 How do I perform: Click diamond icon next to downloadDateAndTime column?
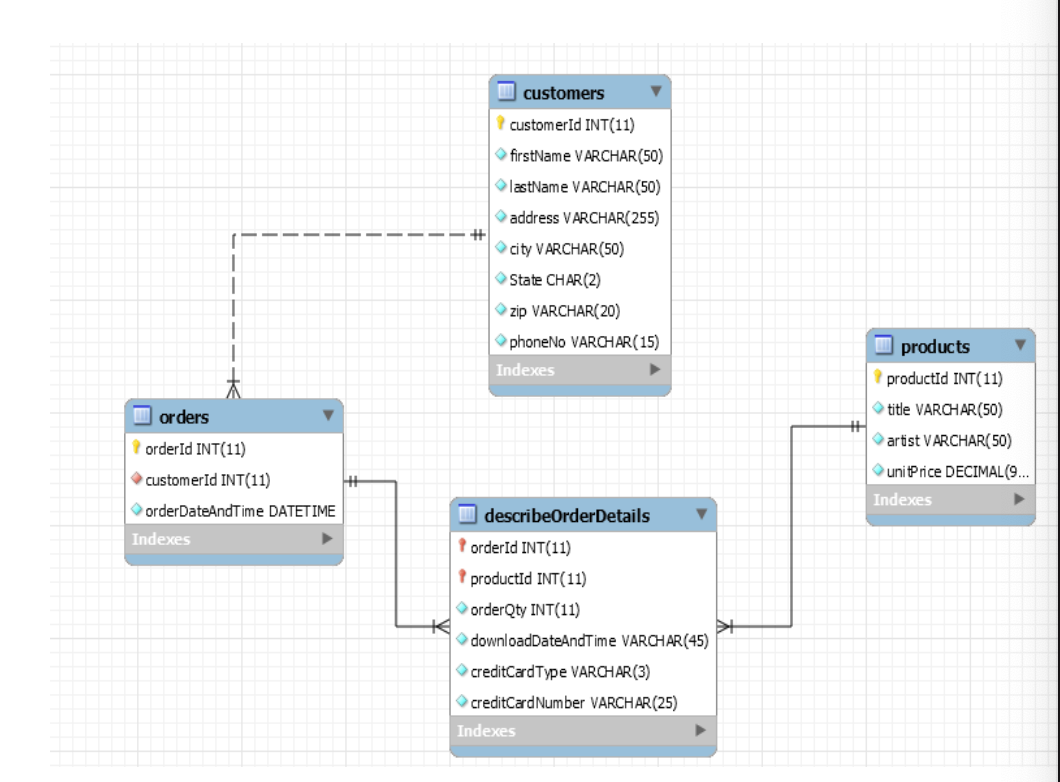pyautogui.click(x=462, y=639)
